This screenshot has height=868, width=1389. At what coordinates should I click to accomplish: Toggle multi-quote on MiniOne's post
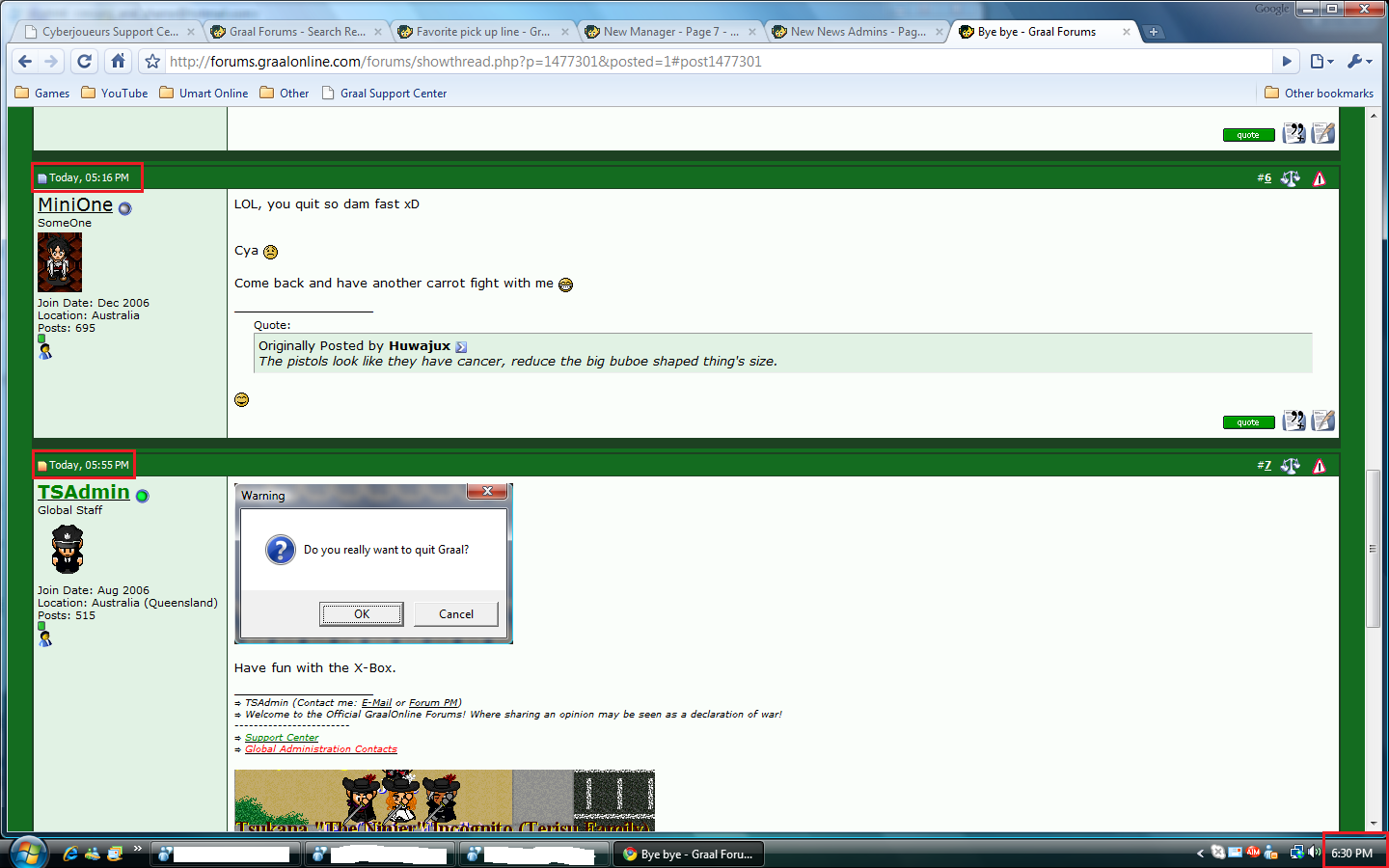[x=1294, y=421]
